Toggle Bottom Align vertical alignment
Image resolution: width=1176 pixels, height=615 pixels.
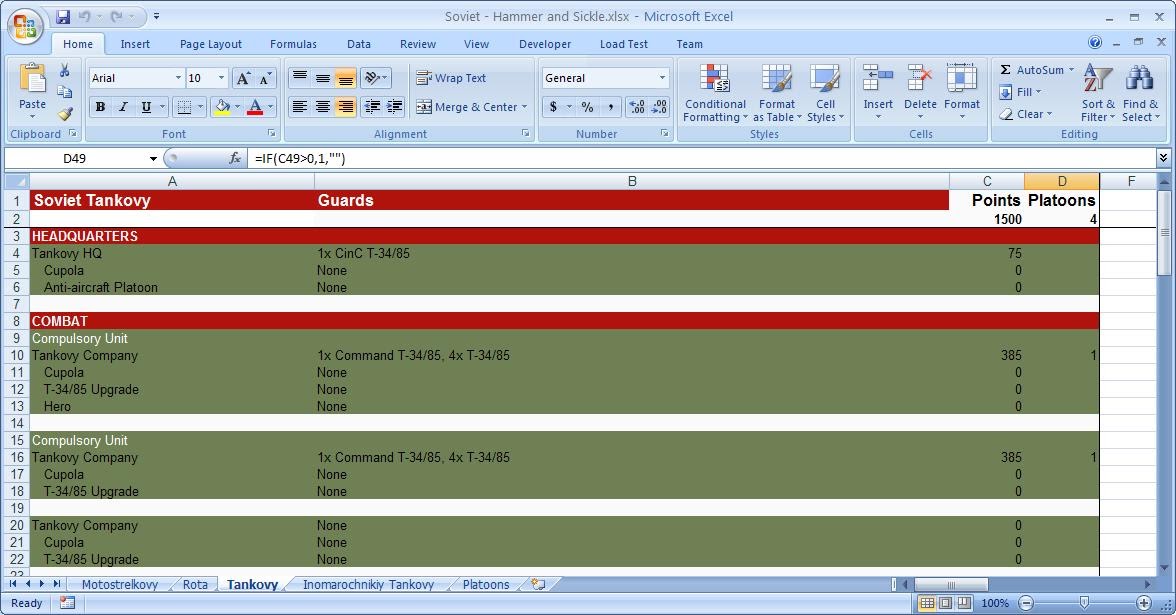pos(346,78)
